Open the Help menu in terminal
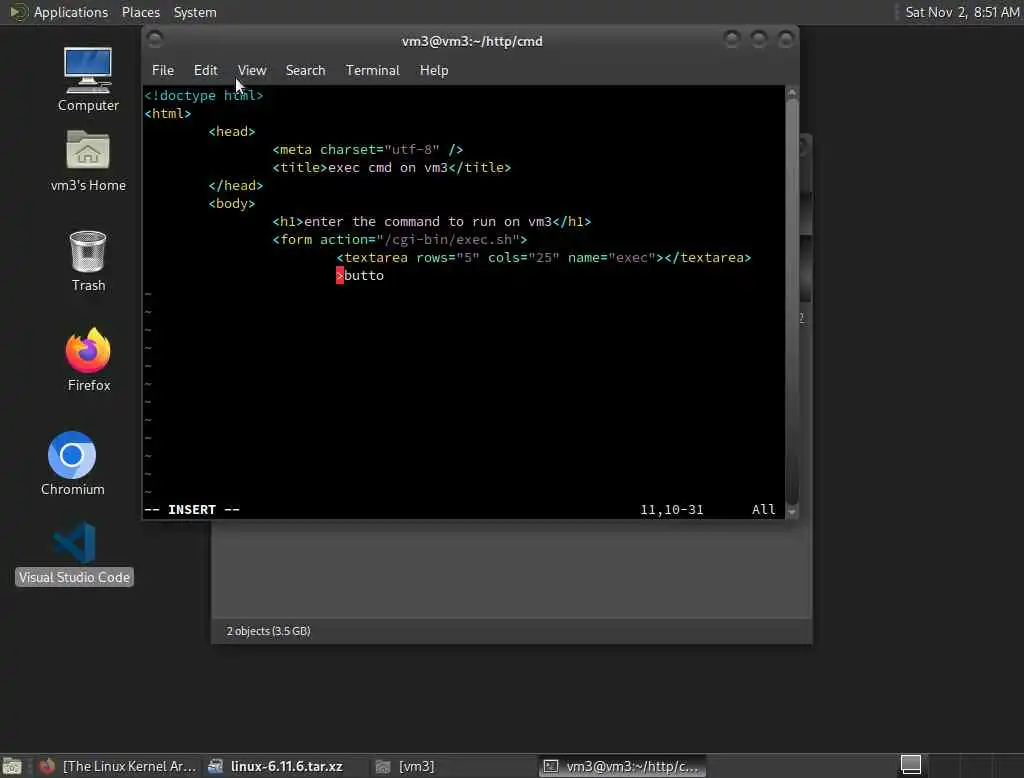The image size is (1024, 778). [434, 70]
